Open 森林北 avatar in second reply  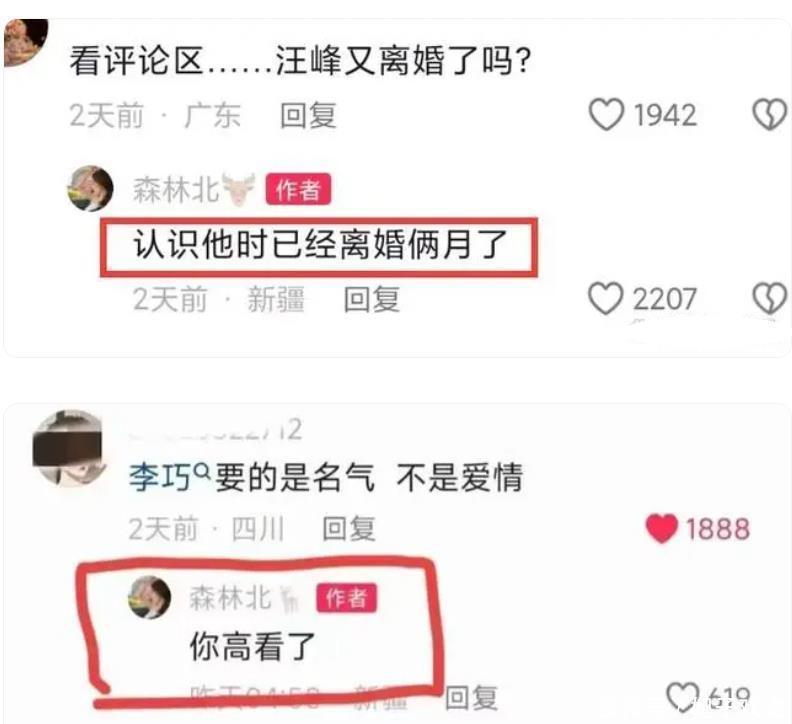coord(148,597)
